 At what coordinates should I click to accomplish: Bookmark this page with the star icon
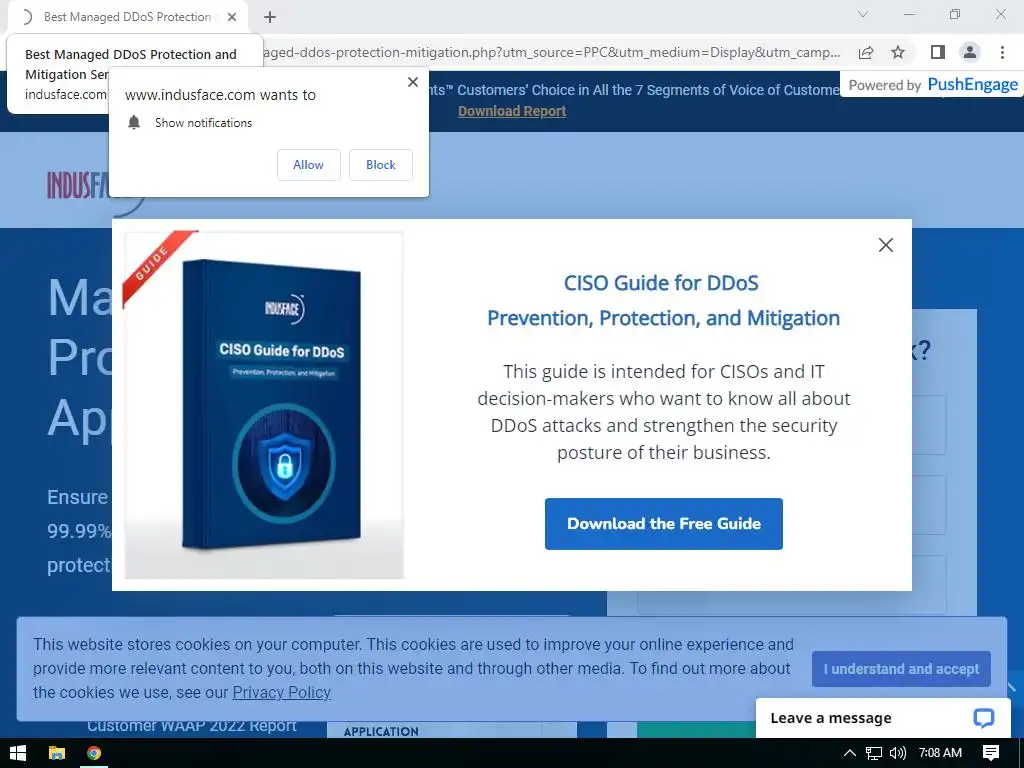click(898, 52)
